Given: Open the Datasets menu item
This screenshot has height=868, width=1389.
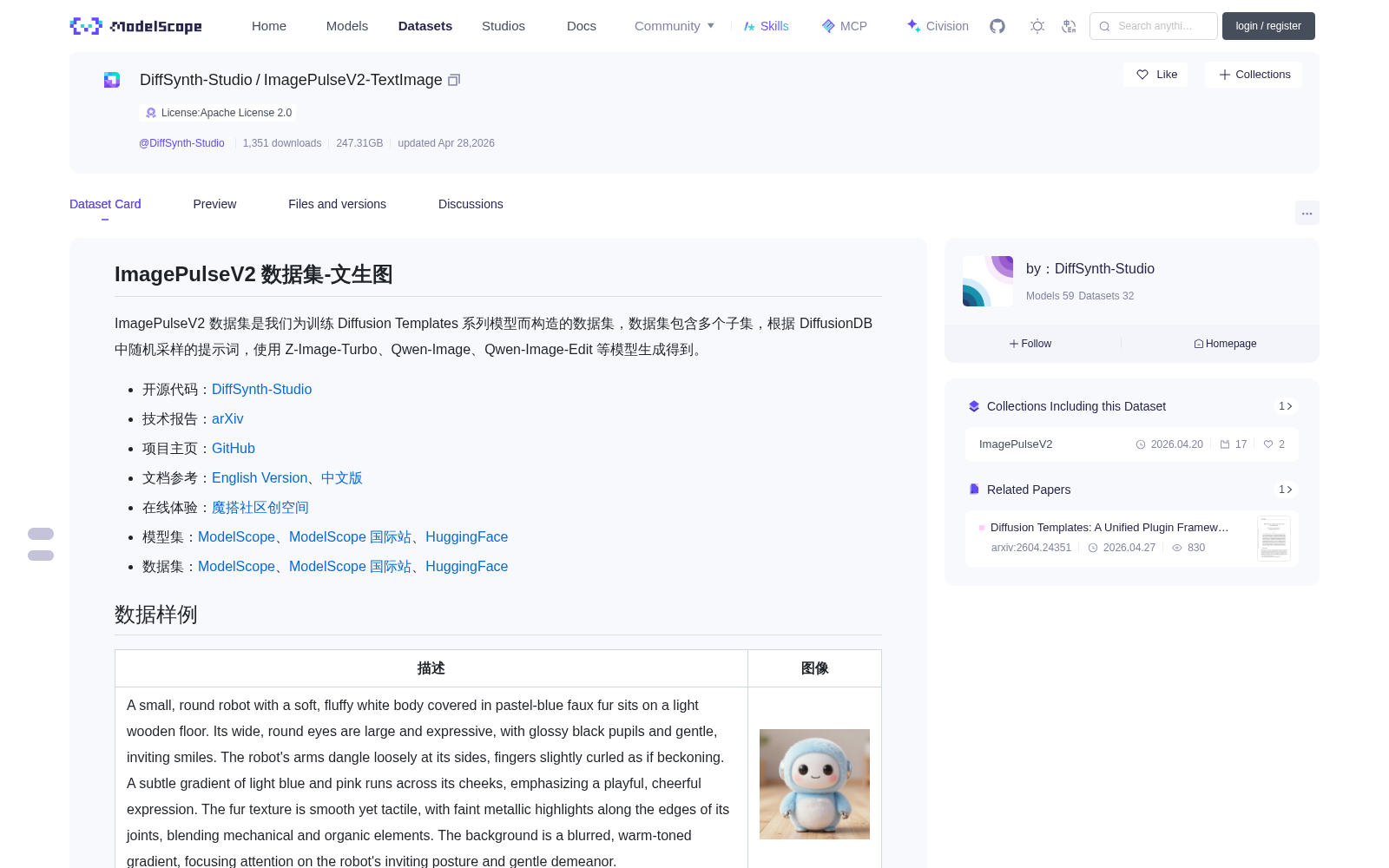Looking at the screenshot, I should click(425, 26).
